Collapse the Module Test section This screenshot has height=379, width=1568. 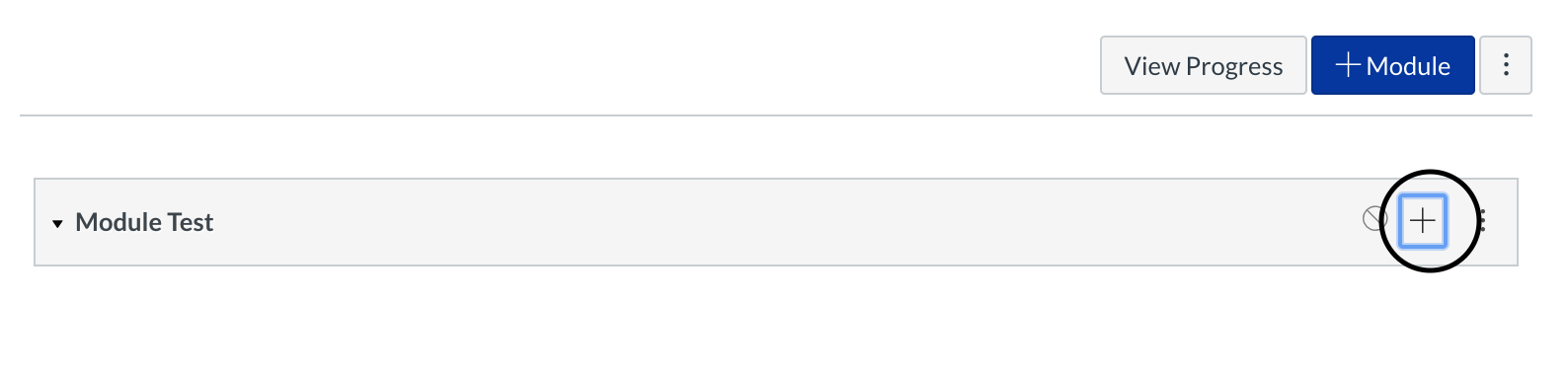pos(57,224)
